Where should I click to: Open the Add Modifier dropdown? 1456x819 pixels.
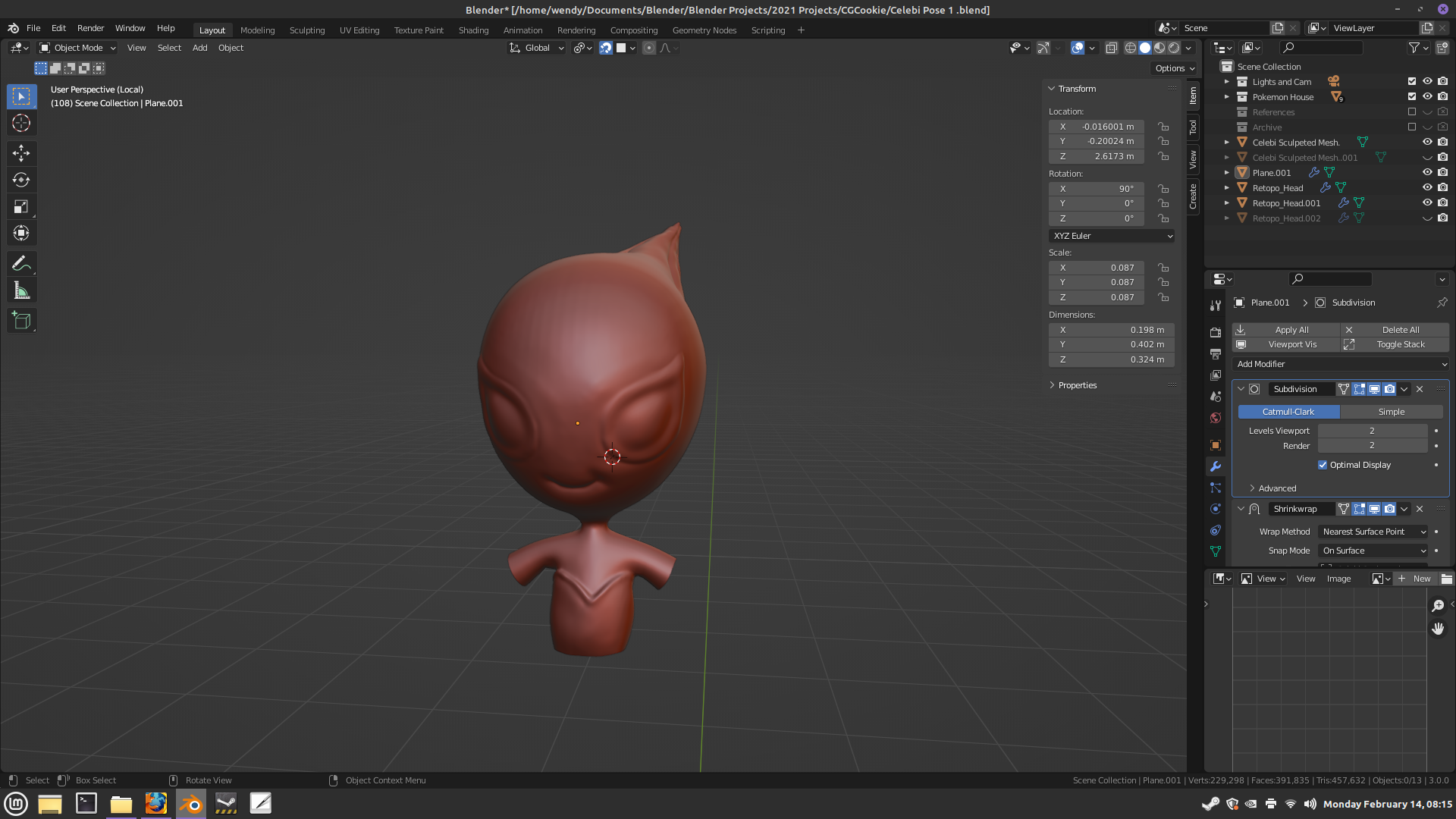point(1341,364)
